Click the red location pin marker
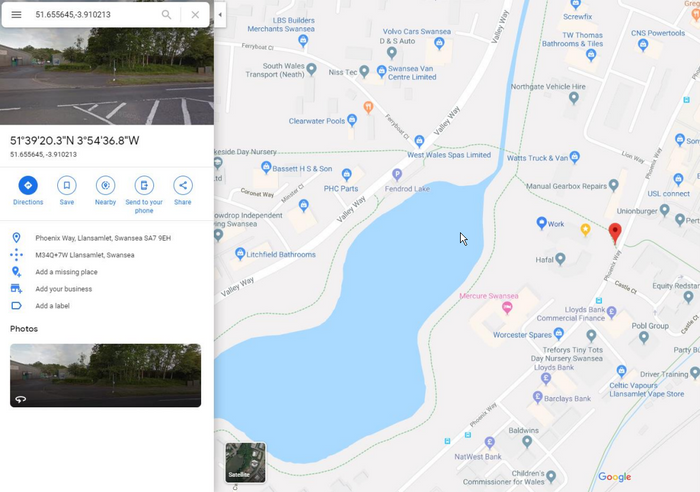The width and height of the screenshot is (700, 492). coord(615,233)
